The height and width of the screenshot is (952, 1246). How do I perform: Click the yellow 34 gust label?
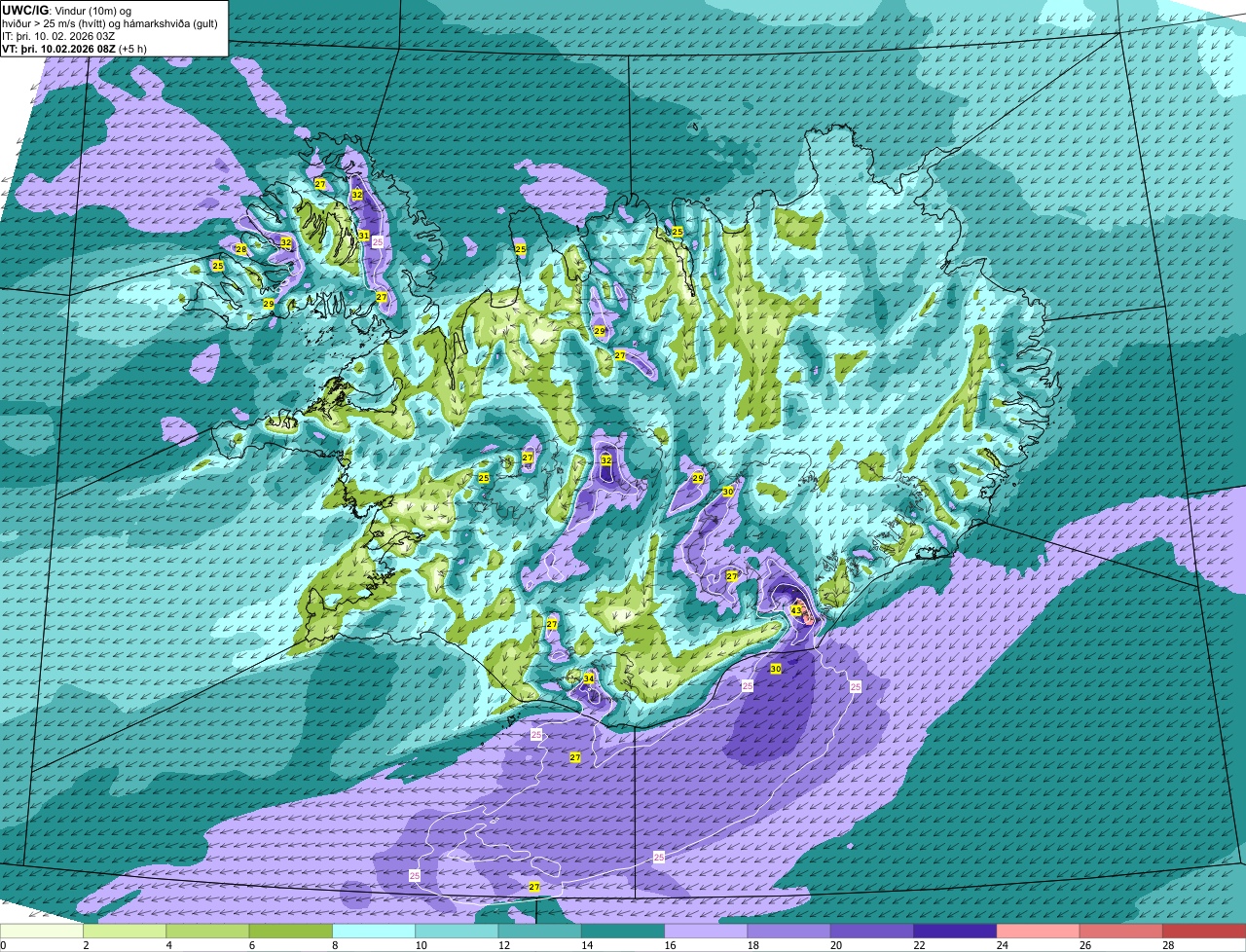(589, 678)
